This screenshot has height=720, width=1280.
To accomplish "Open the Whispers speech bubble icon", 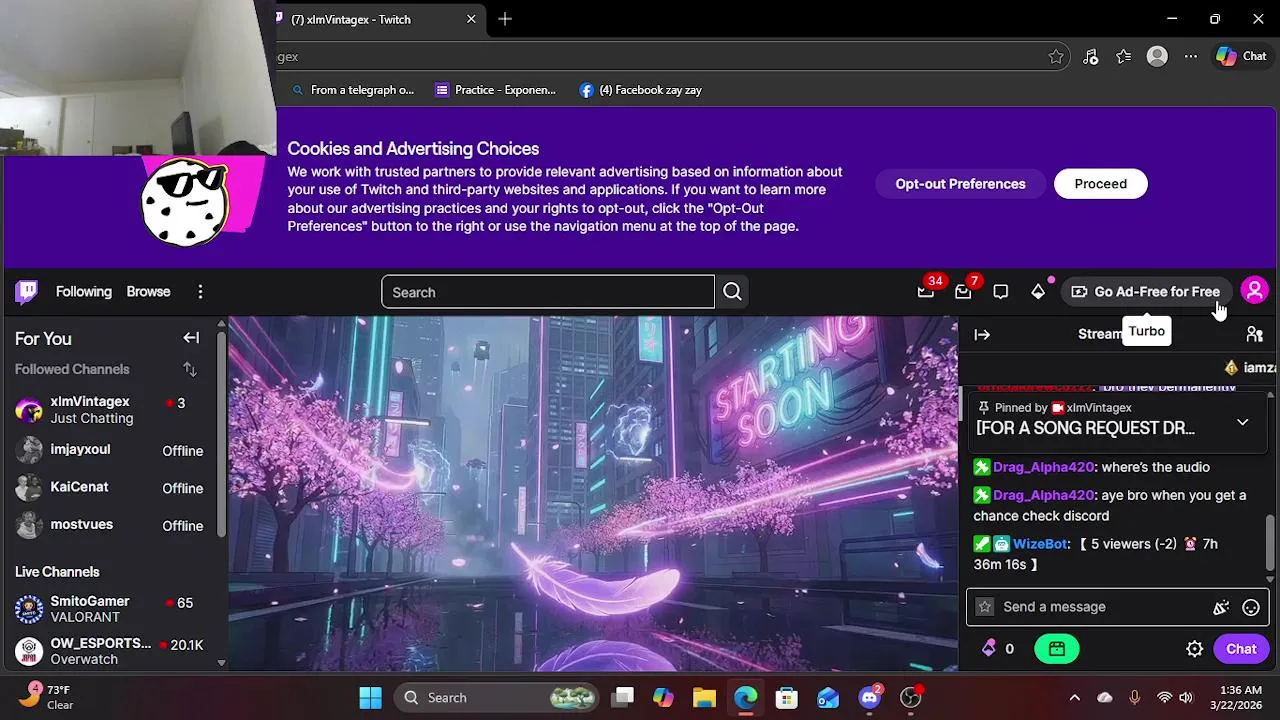I will [x=1001, y=292].
